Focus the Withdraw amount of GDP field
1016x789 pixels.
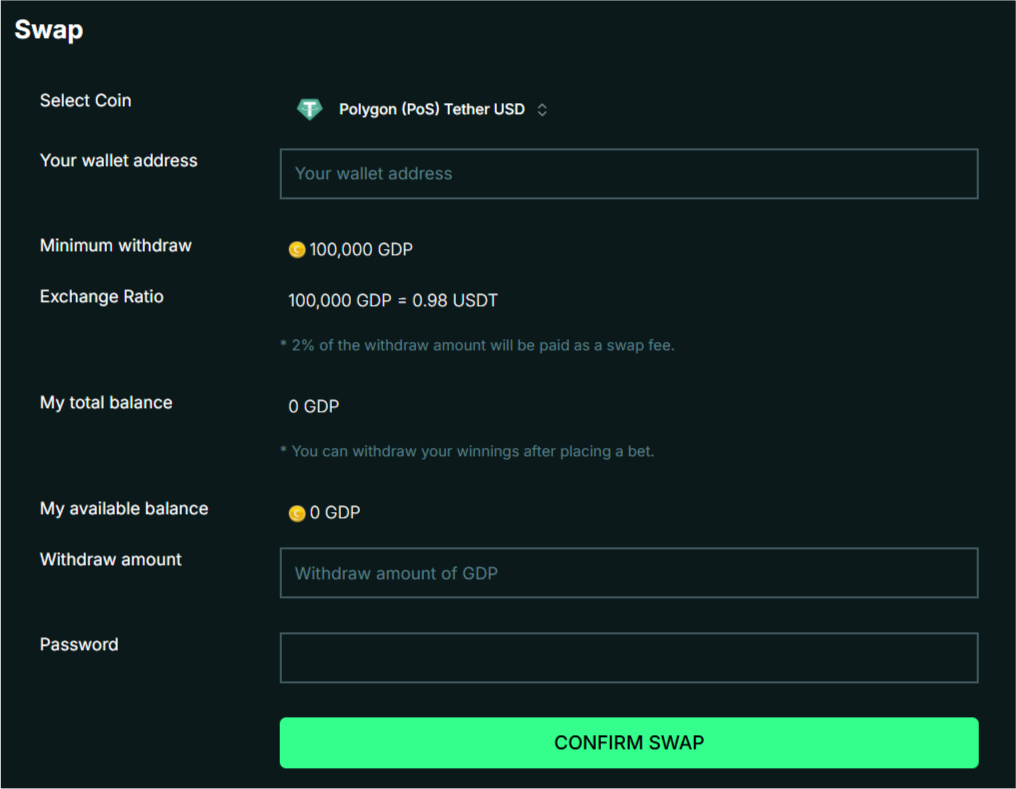(x=628, y=572)
